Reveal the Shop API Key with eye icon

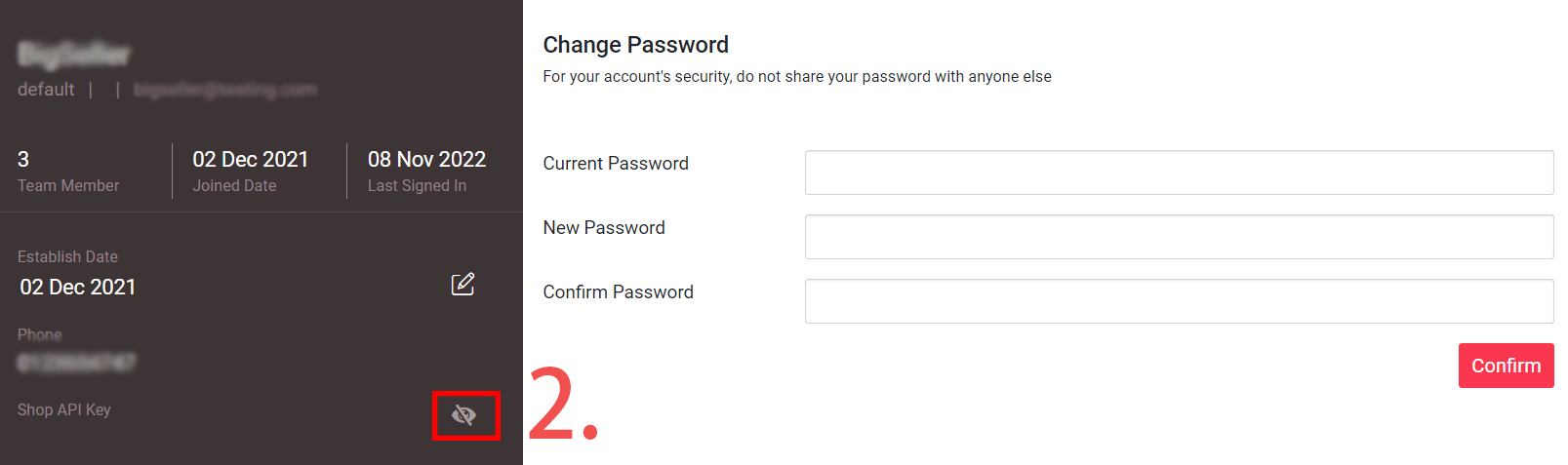tap(464, 415)
